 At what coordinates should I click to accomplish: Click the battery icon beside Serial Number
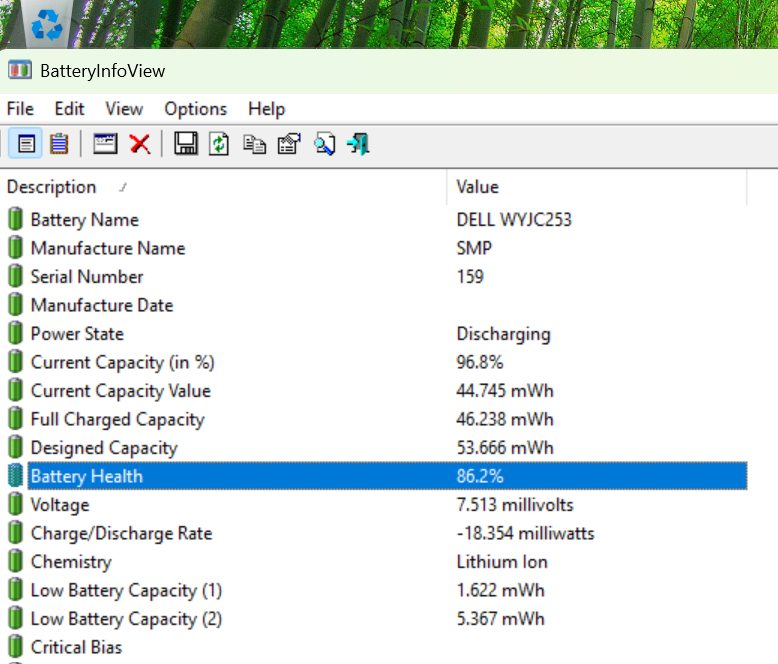tap(15, 276)
